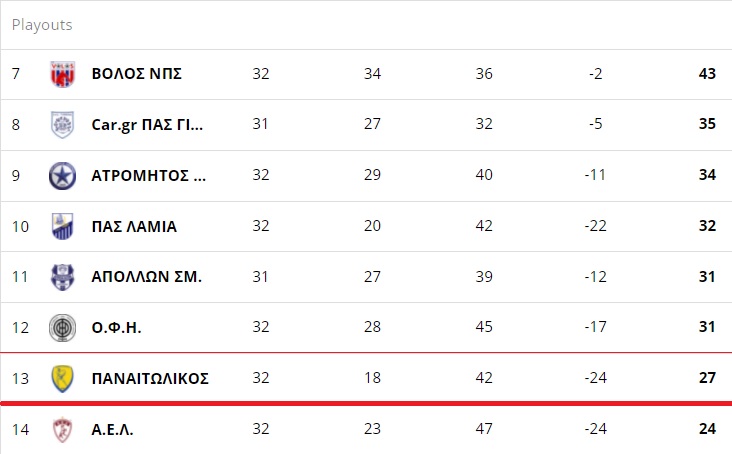Open the ΒΟΛΟΣ ΝΠΣ team page
This screenshot has width=732, height=454.
pyautogui.click(x=136, y=74)
